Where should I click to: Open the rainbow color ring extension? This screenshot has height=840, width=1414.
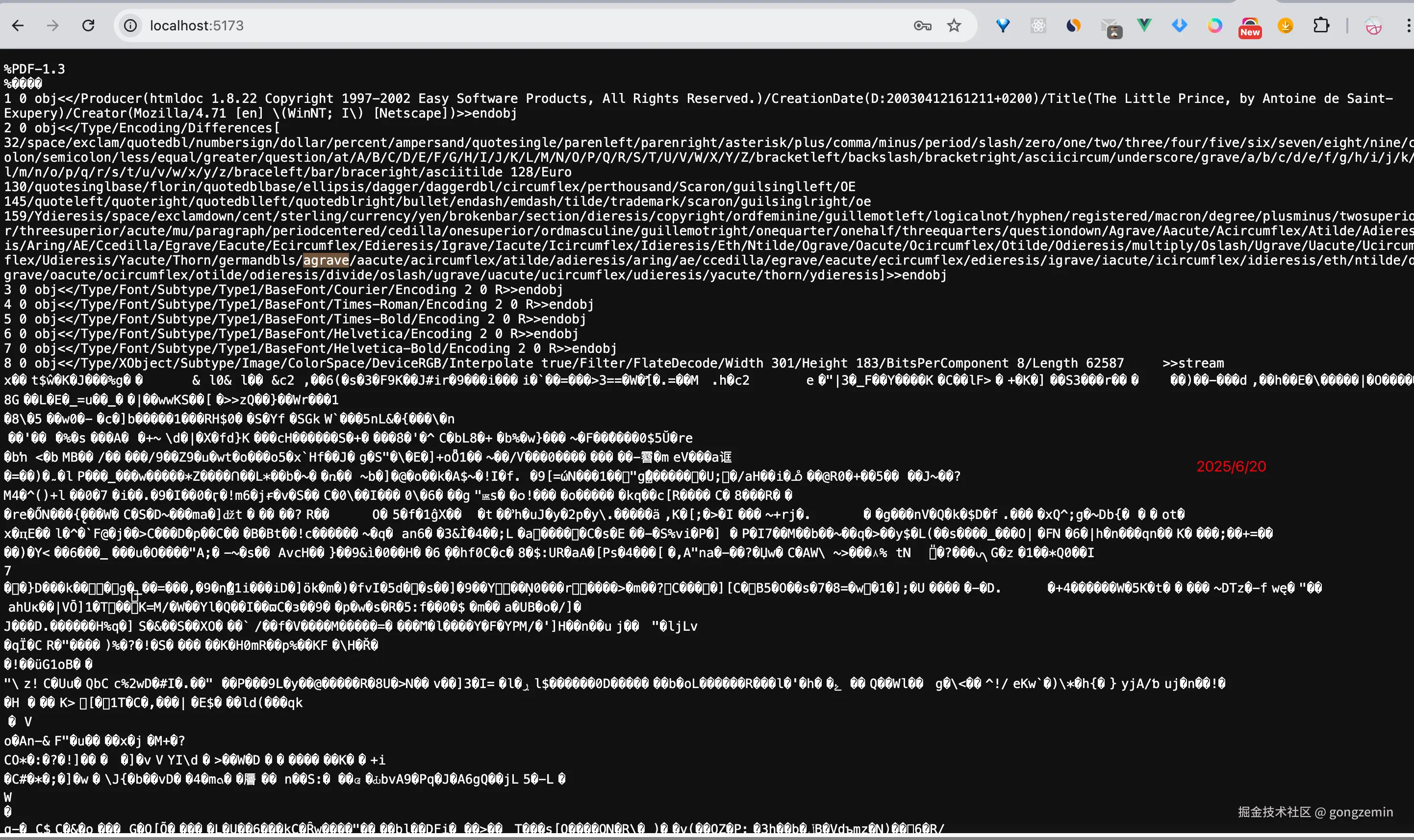pos(1214,25)
